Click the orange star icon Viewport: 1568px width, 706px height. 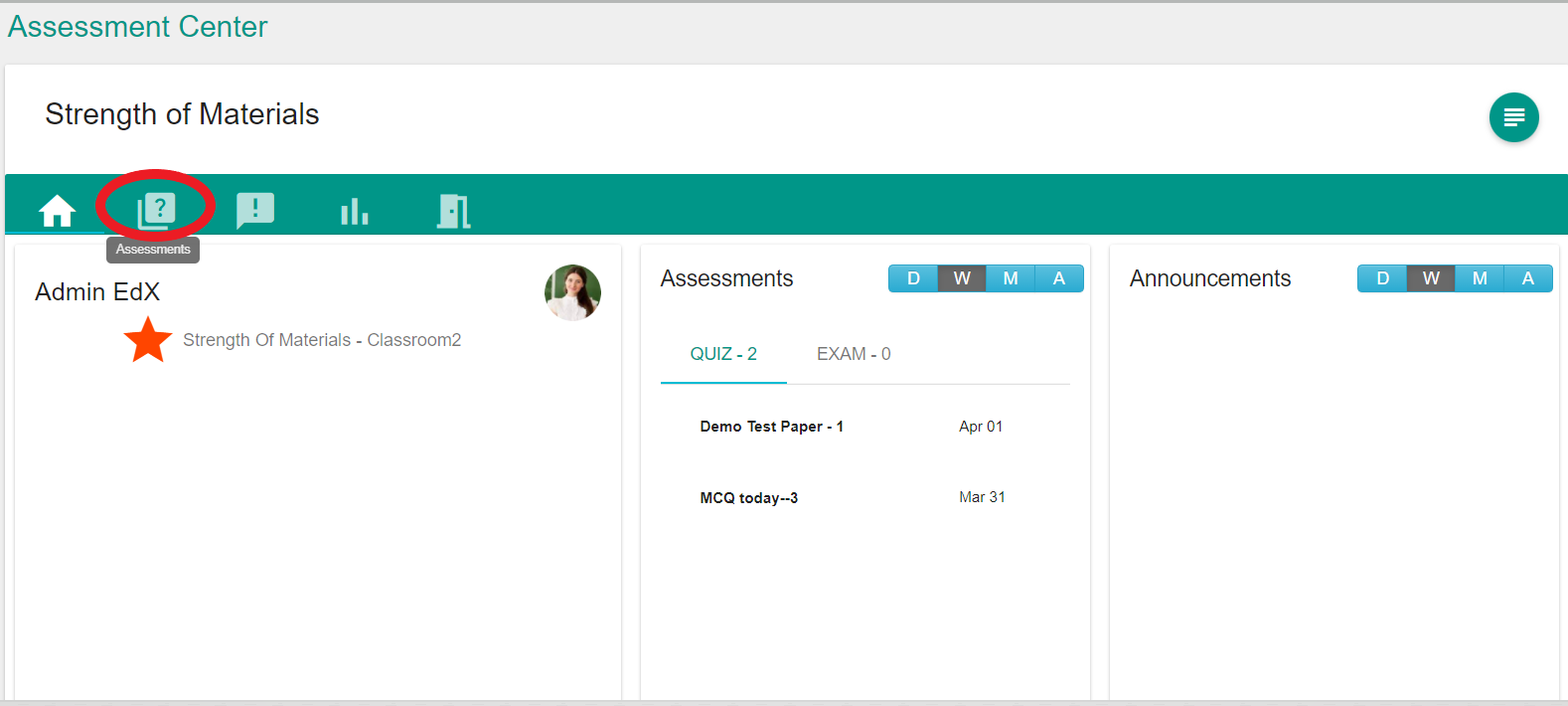(x=148, y=340)
